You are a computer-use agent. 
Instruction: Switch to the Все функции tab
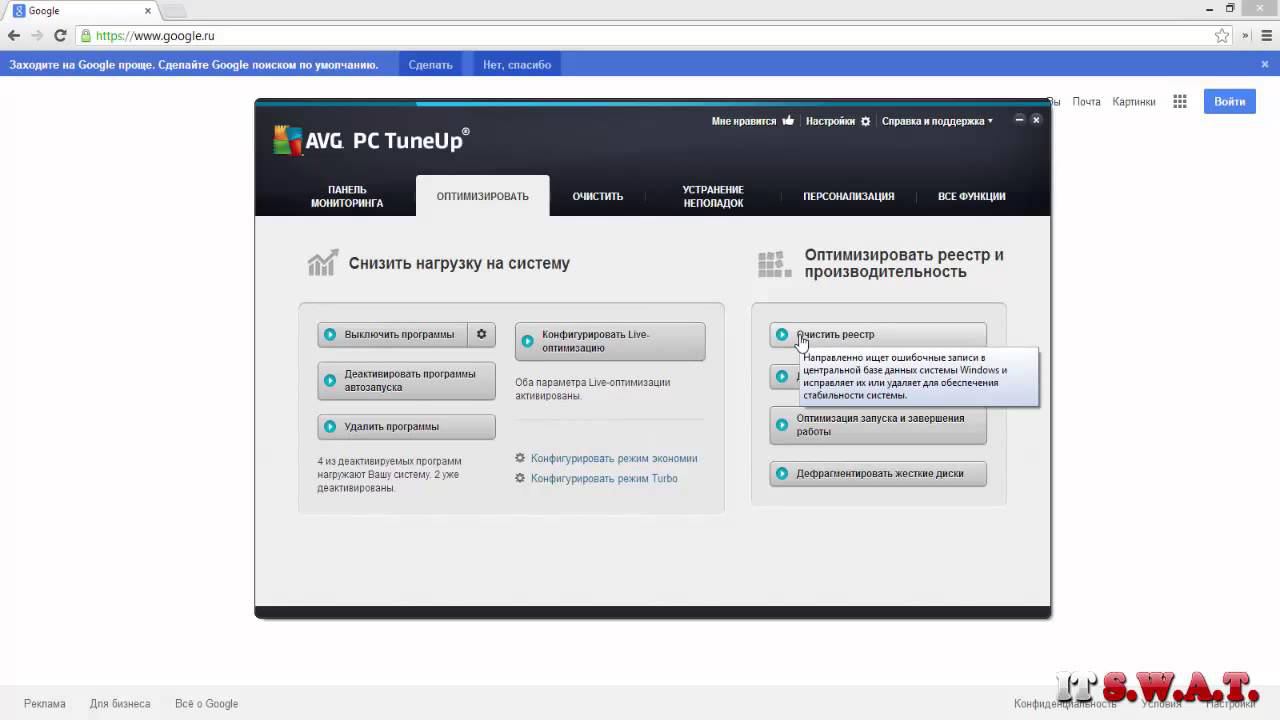972,196
